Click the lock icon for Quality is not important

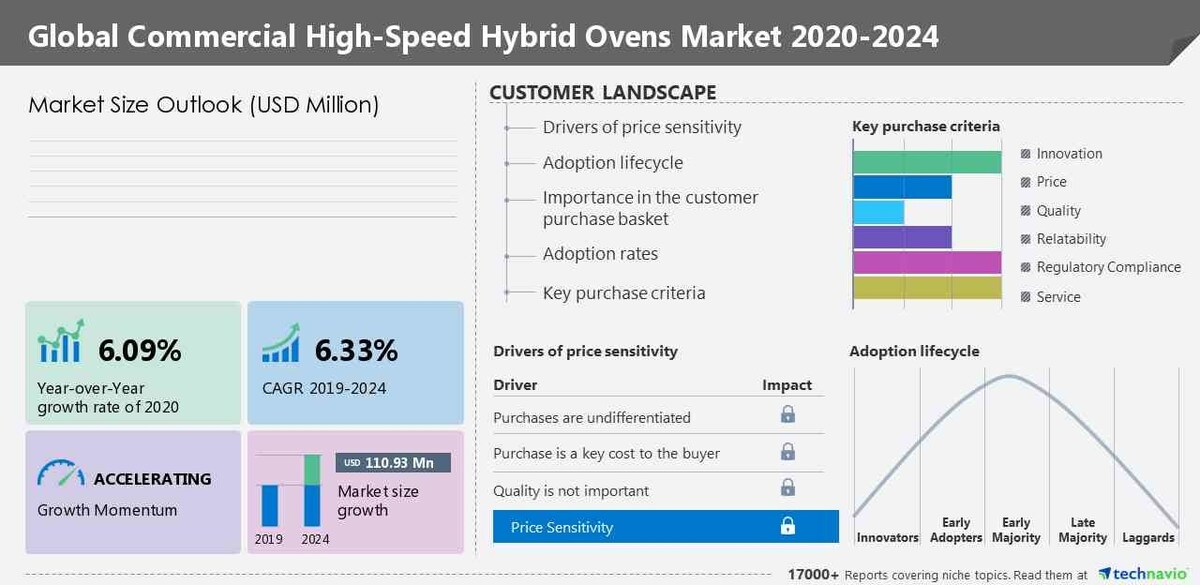point(788,488)
